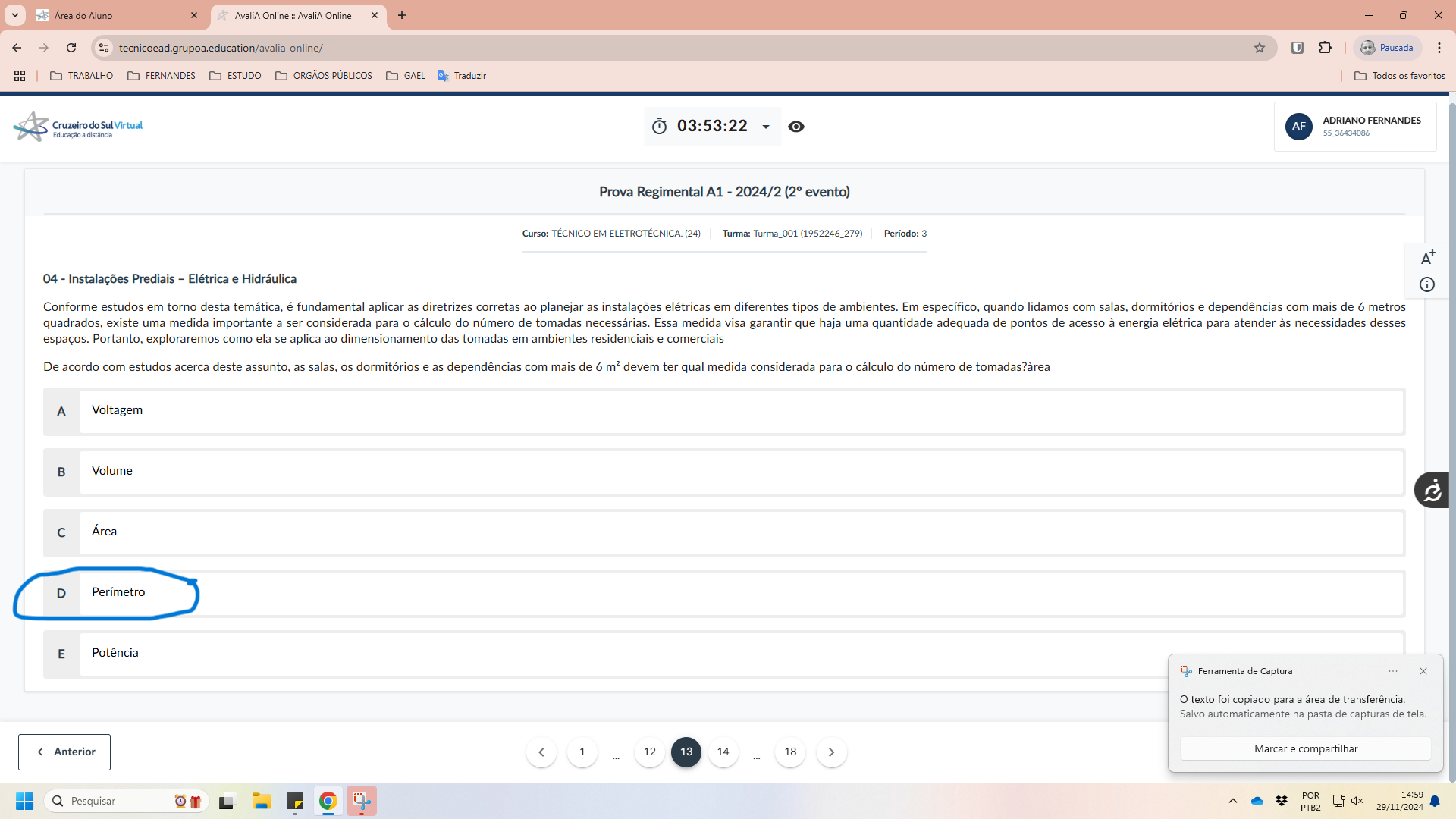Screen dimensions: 1456x819
Task: Open the exam information icon
Action: pos(1426,284)
